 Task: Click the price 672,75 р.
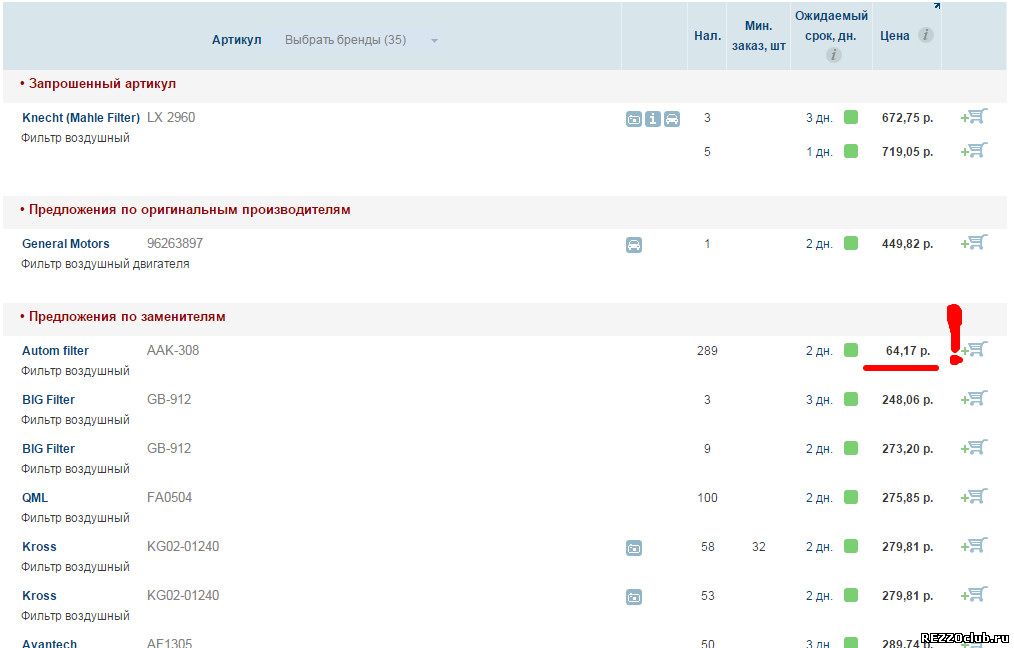click(907, 118)
